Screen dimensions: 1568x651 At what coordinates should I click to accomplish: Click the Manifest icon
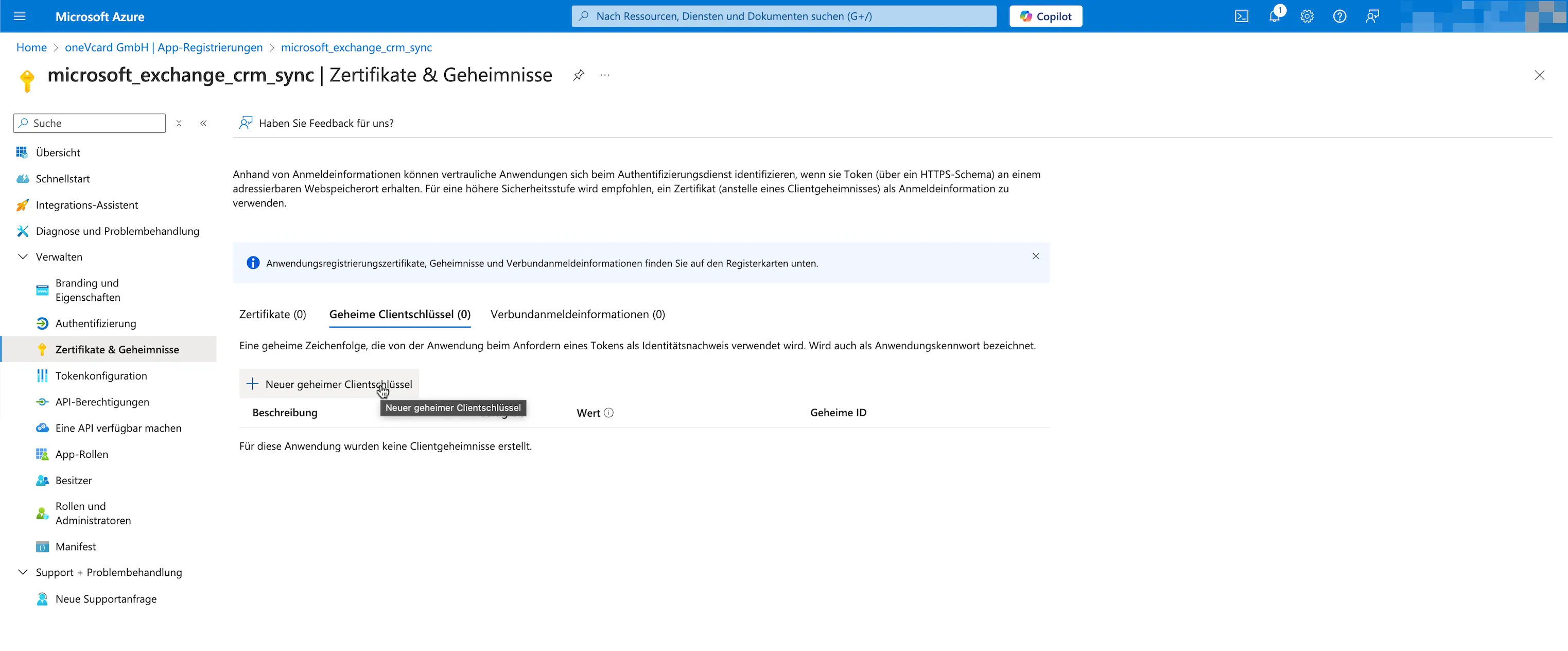pos(42,547)
